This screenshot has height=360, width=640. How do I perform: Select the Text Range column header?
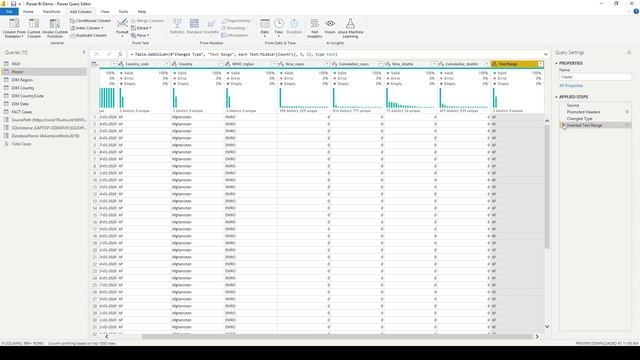[517, 64]
